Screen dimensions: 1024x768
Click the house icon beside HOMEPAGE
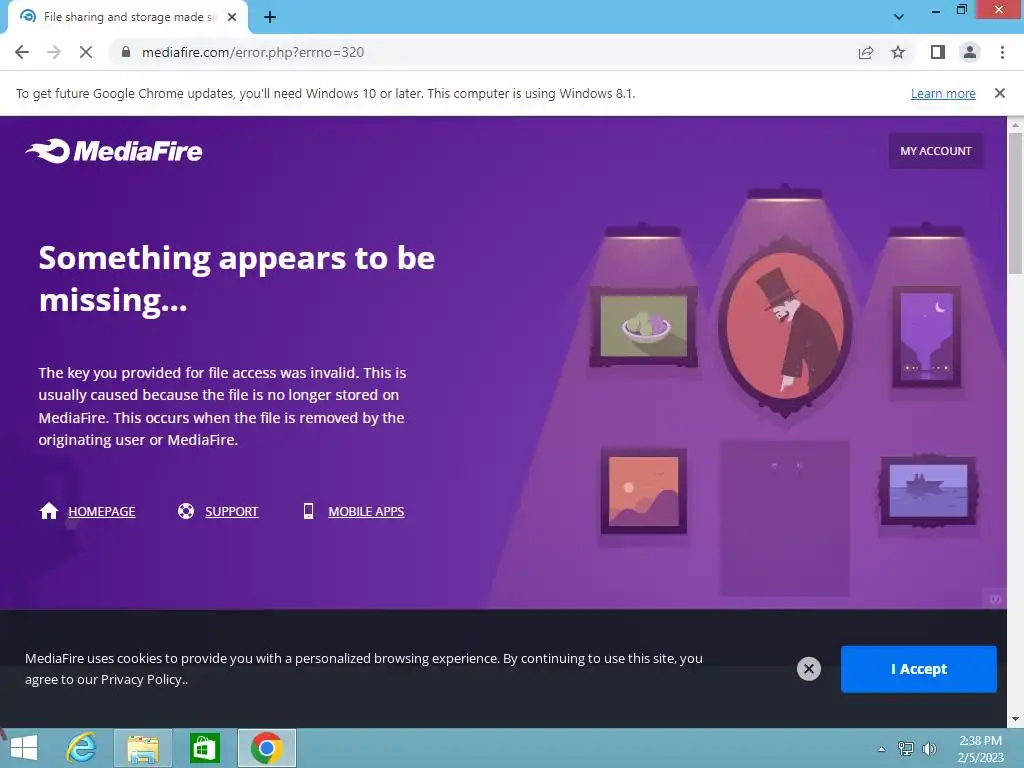click(x=49, y=511)
